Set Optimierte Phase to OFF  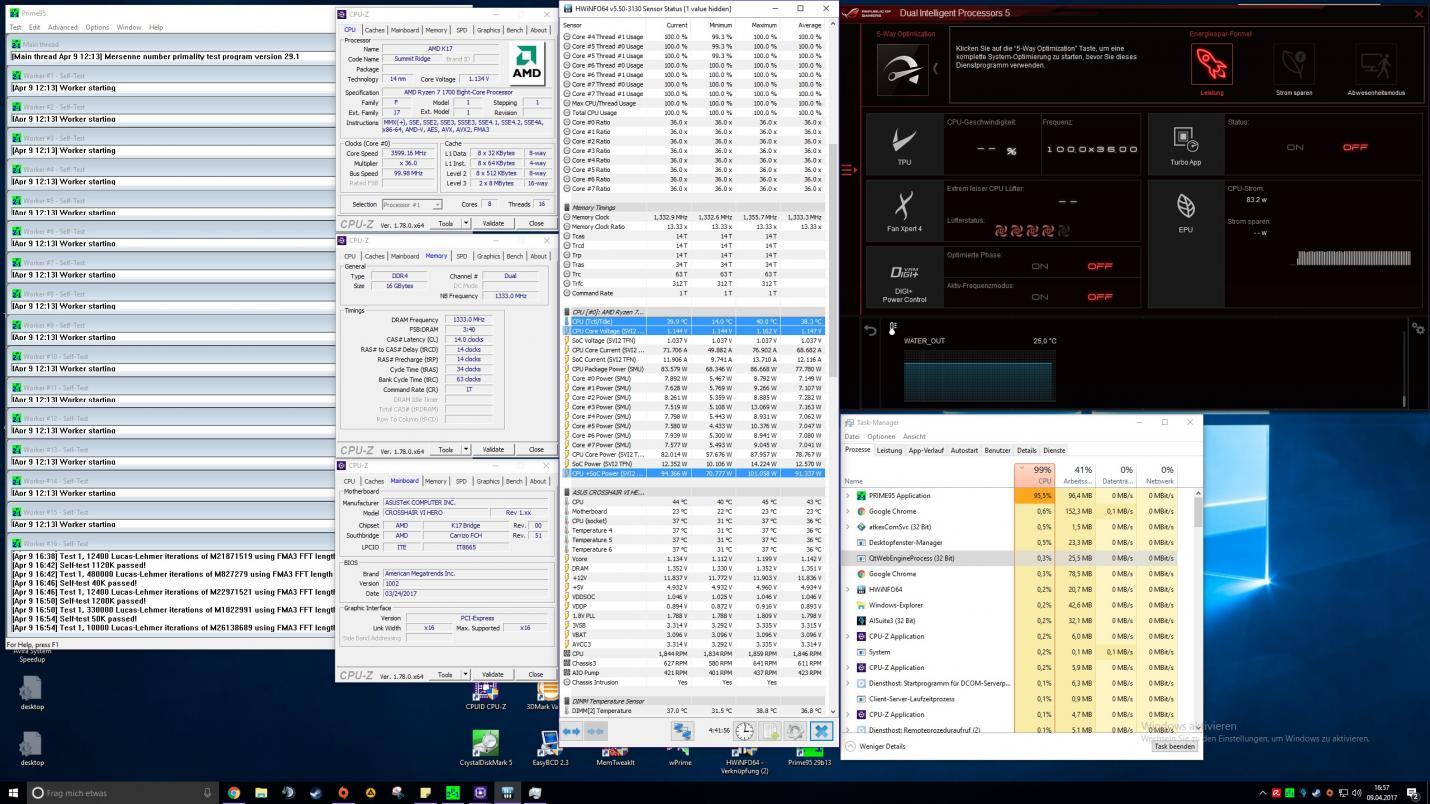pyautogui.click(x=1100, y=266)
